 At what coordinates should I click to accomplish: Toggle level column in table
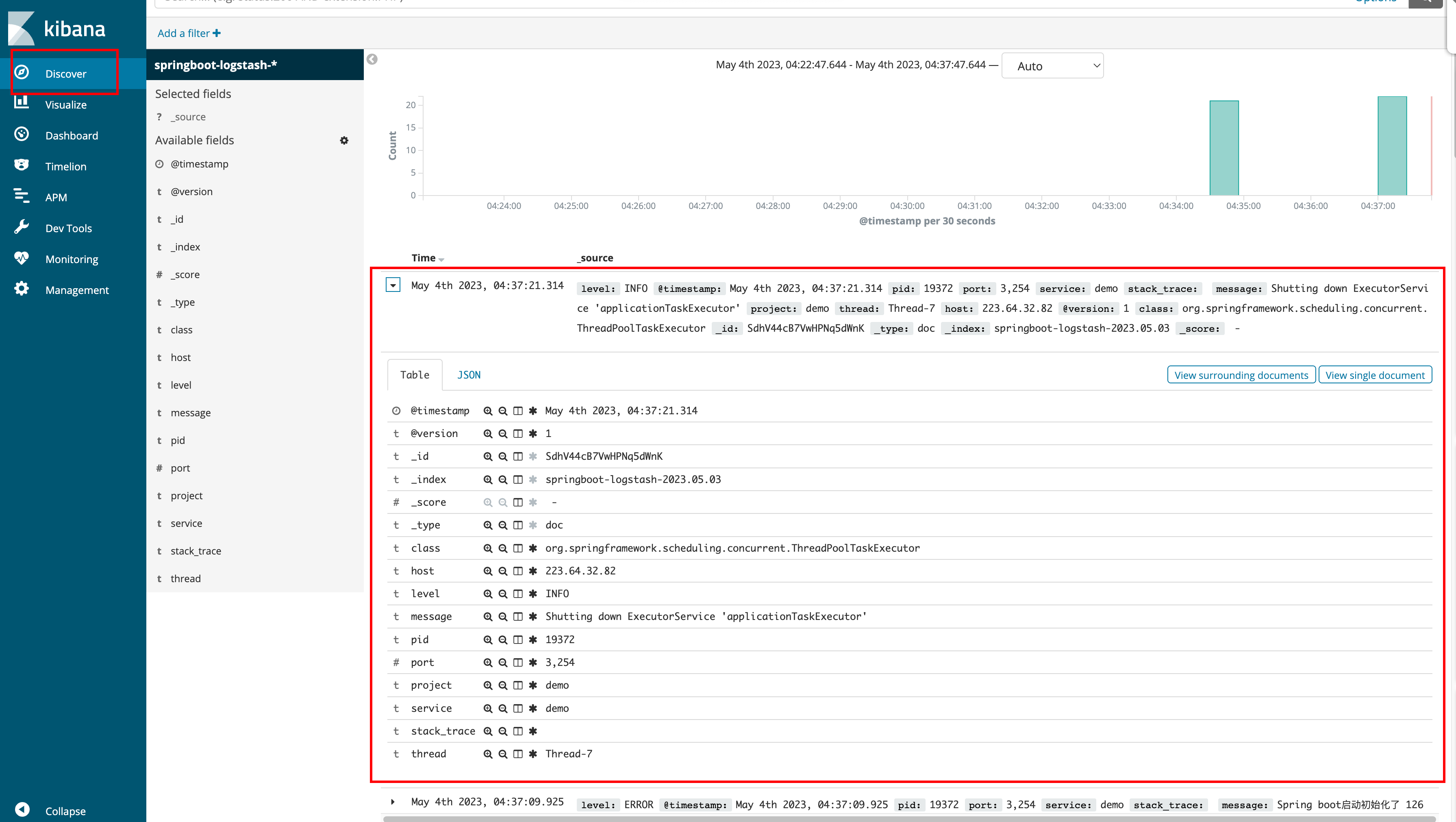point(518,594)
